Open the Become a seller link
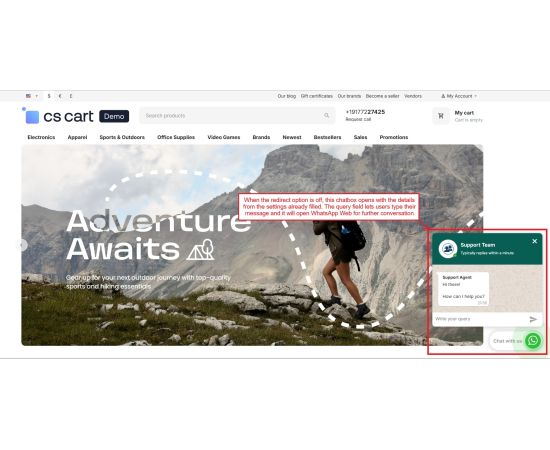550x450 pixels. [382, 96]
